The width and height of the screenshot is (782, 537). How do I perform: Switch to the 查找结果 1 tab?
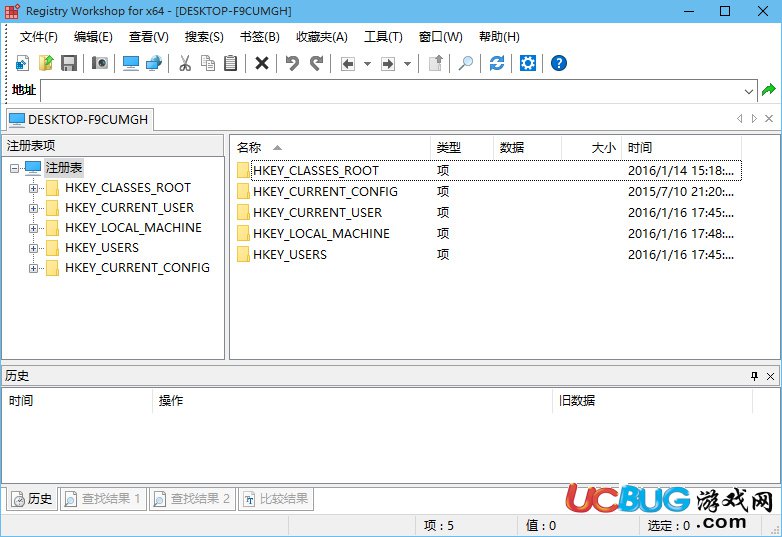pos(103,499)
